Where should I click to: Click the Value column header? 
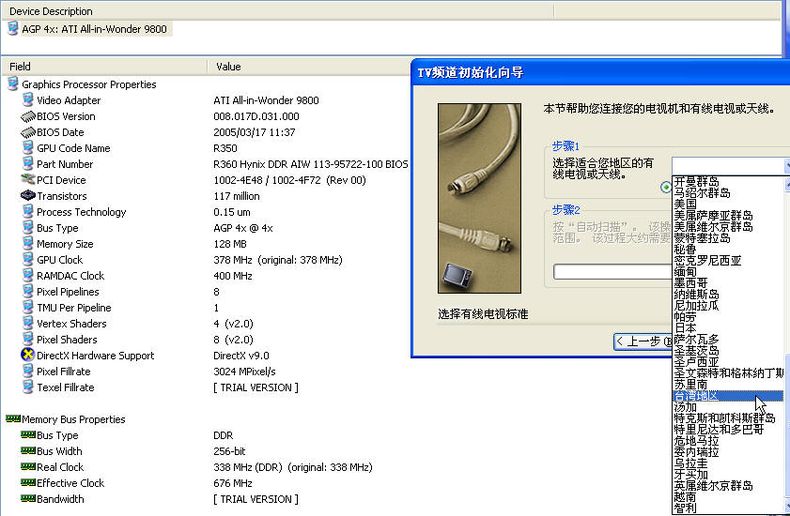click(x=309, y=67)
